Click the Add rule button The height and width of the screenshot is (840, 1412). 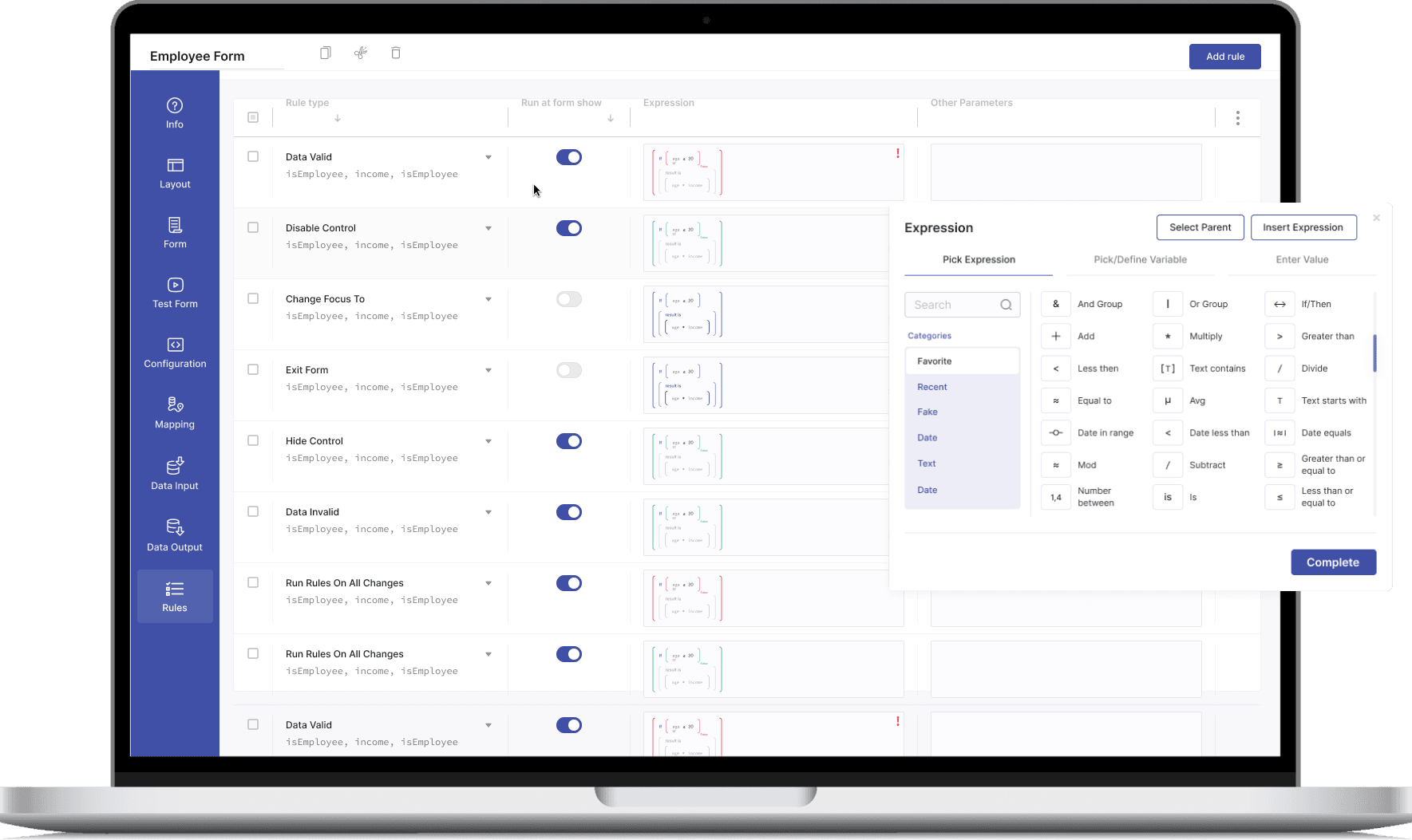[1225, 57]
